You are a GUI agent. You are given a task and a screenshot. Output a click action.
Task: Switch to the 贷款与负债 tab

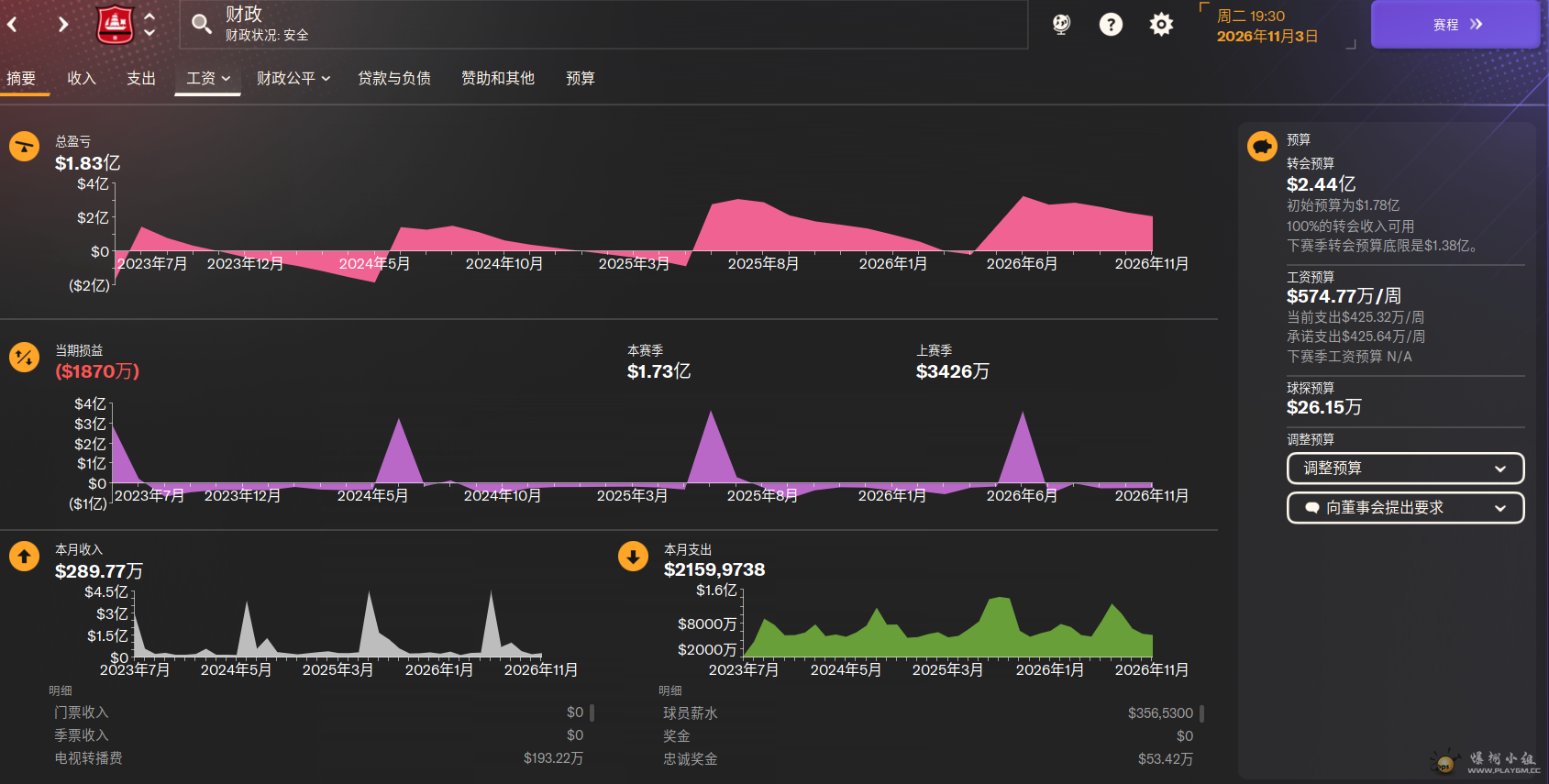coord(394,79)
